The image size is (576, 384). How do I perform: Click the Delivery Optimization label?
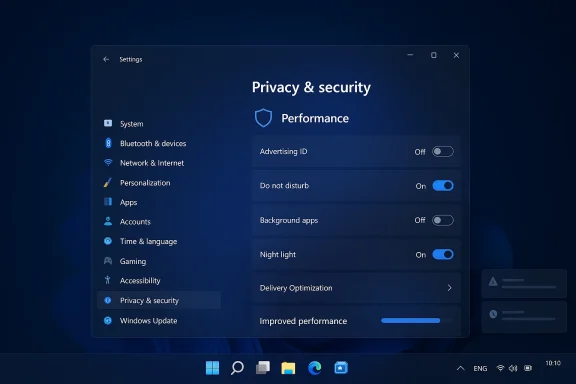pos(296,288)
